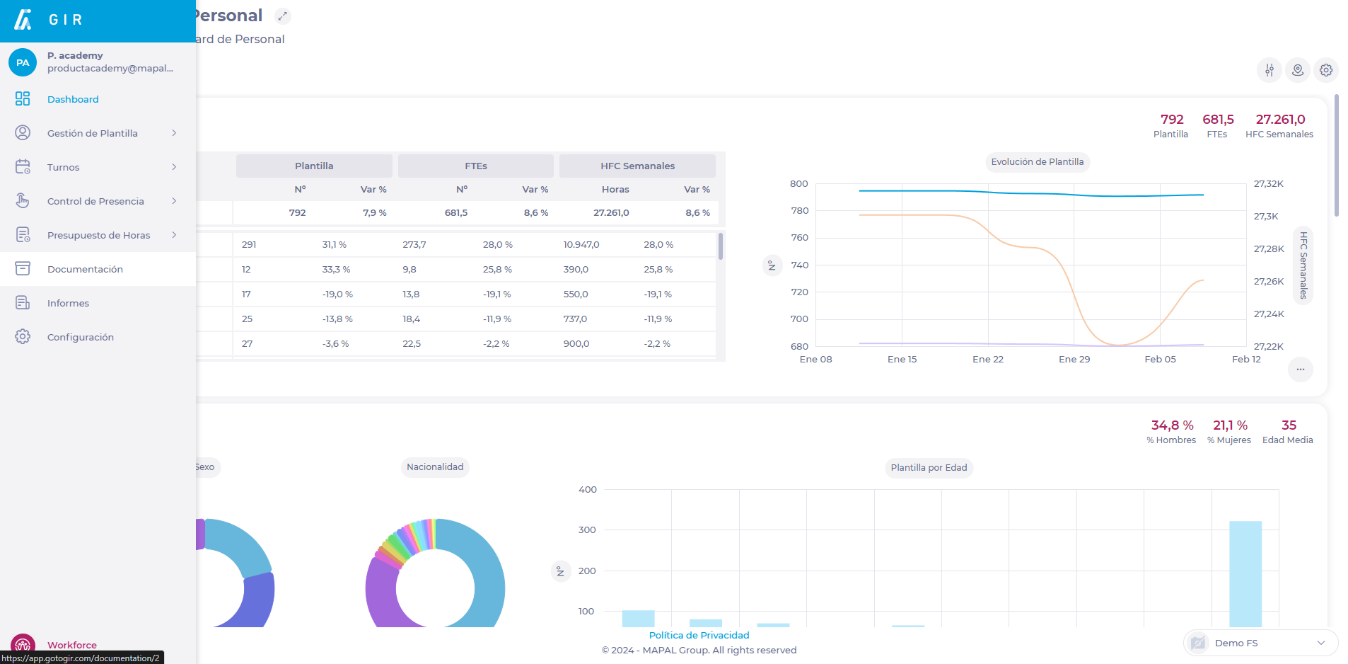
Task: Click the tallest bar in Plantilla por Edad
Action: click(1245, 573)
